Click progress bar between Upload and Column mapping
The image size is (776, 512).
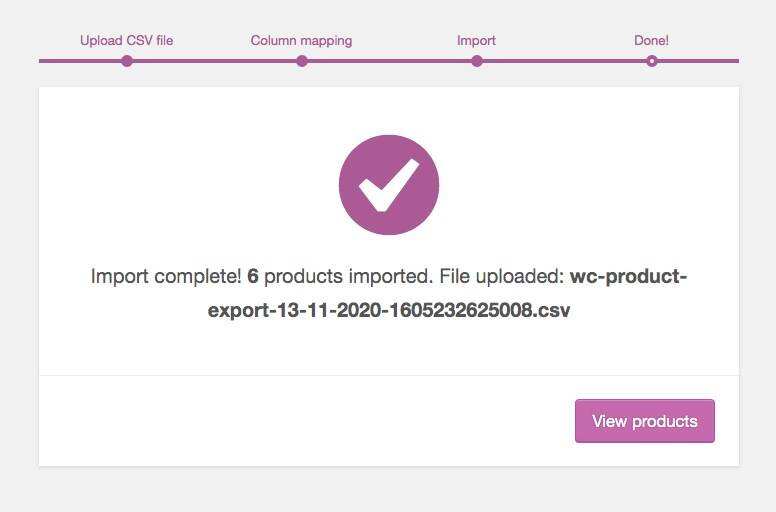pos(214,61)
